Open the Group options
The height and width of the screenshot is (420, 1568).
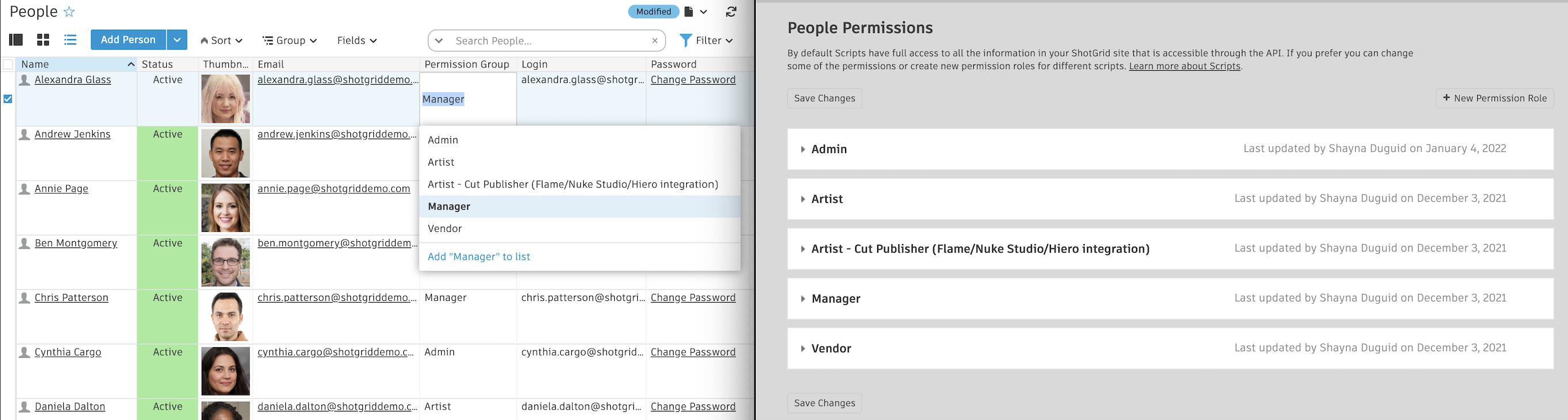(289, 40)
